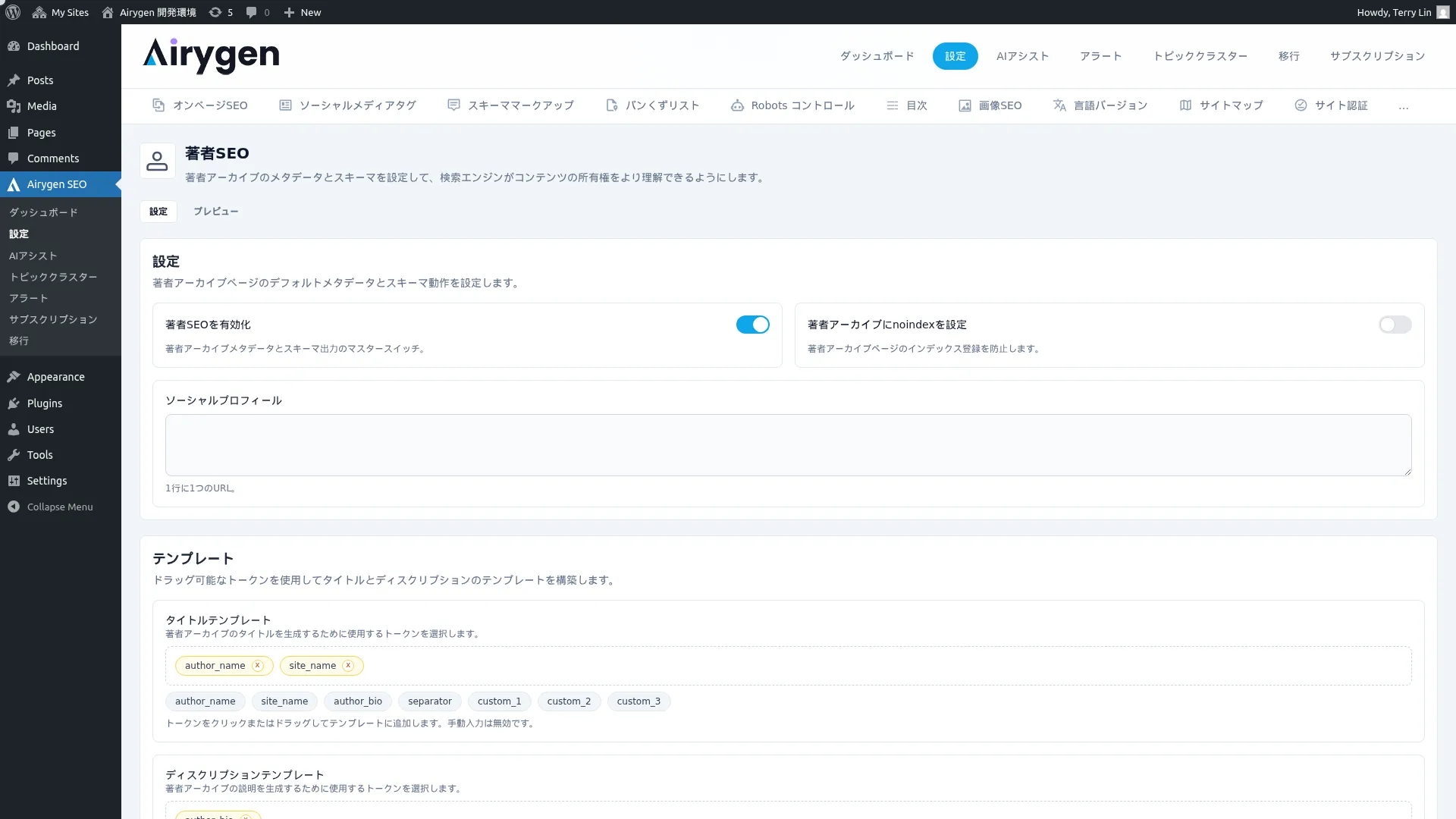1456x819 pixels.
Task: Open AIアシスト in Airygen SEO submenu
Action: 33,256
